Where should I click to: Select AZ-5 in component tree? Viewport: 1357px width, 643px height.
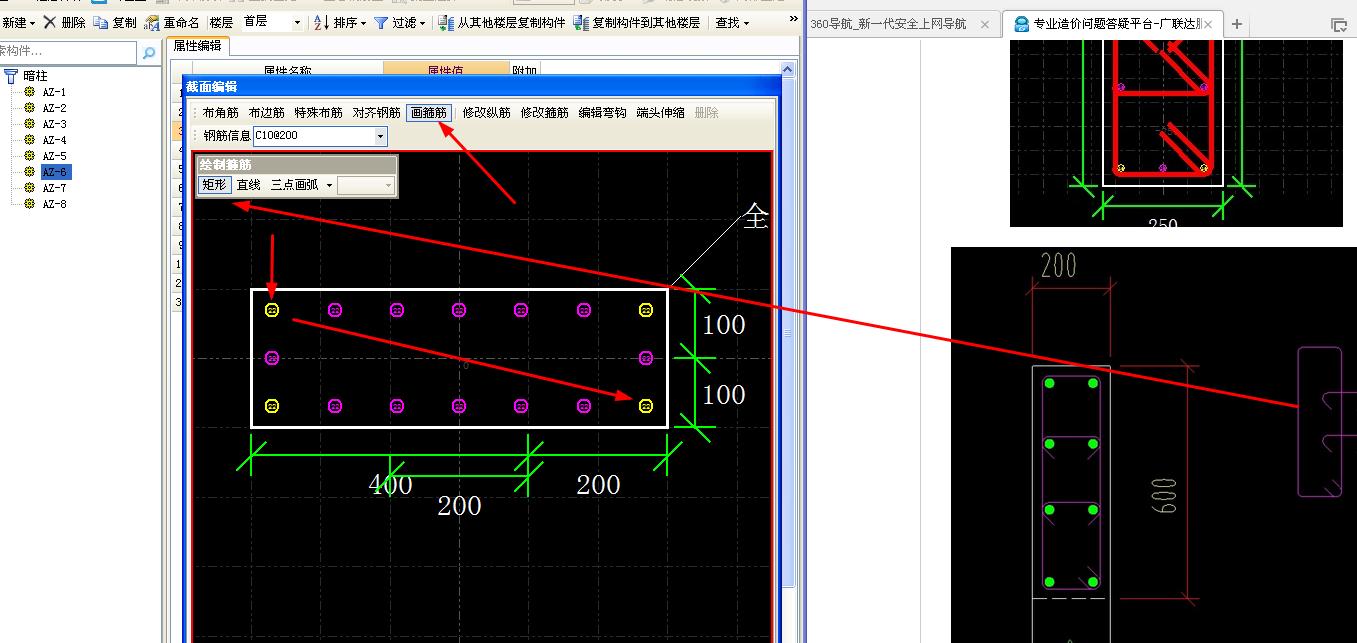click(54, 156)
